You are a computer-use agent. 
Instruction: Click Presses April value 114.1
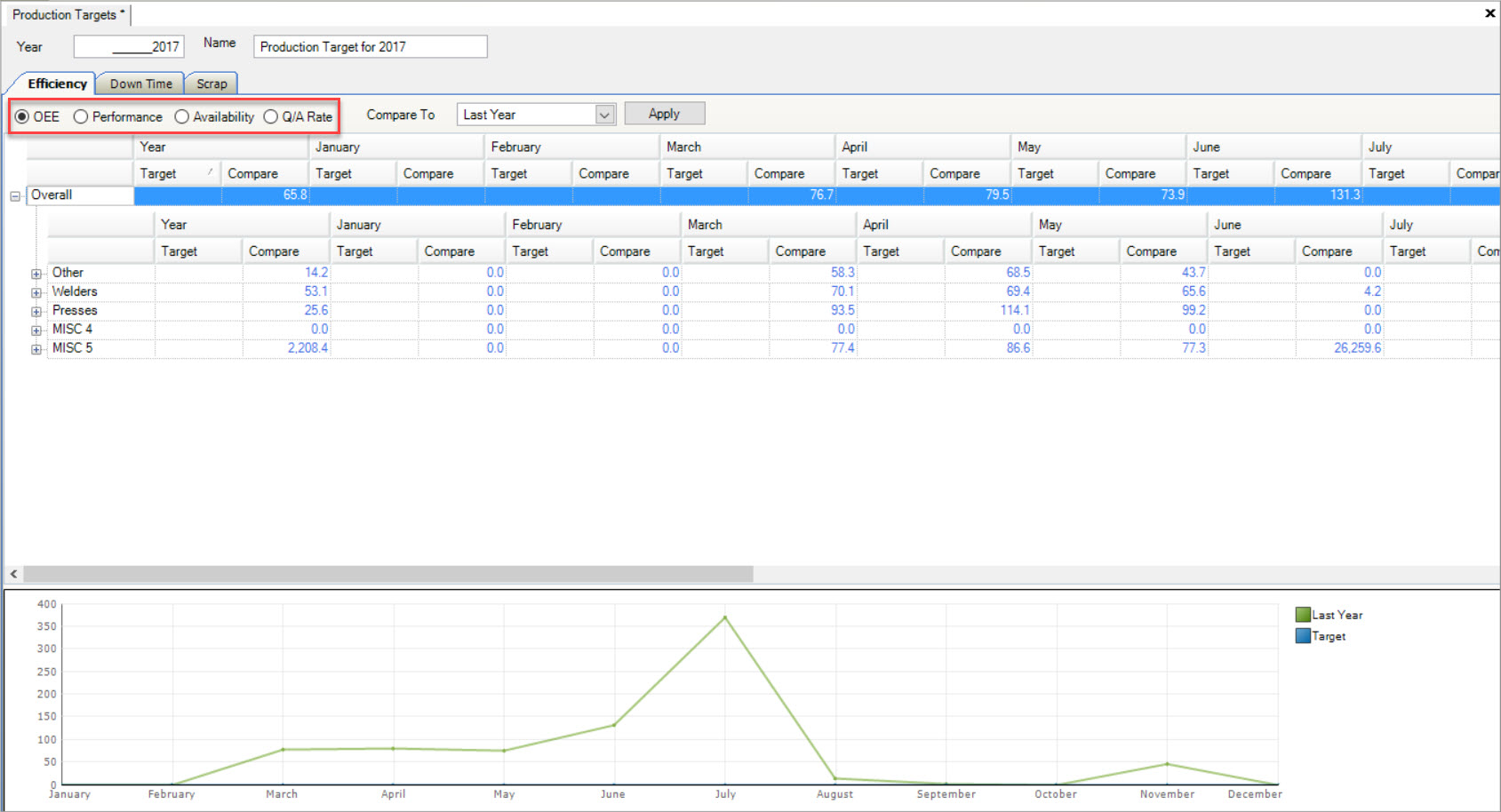point(1015,310)
